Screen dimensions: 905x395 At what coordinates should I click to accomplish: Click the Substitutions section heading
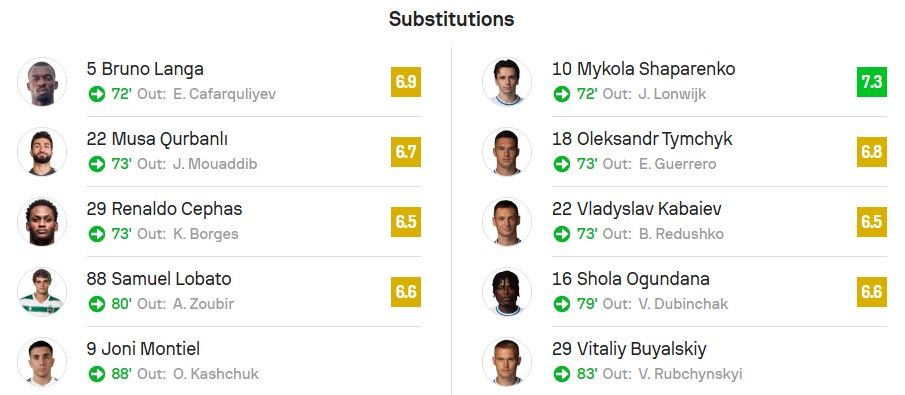point(451,19)
